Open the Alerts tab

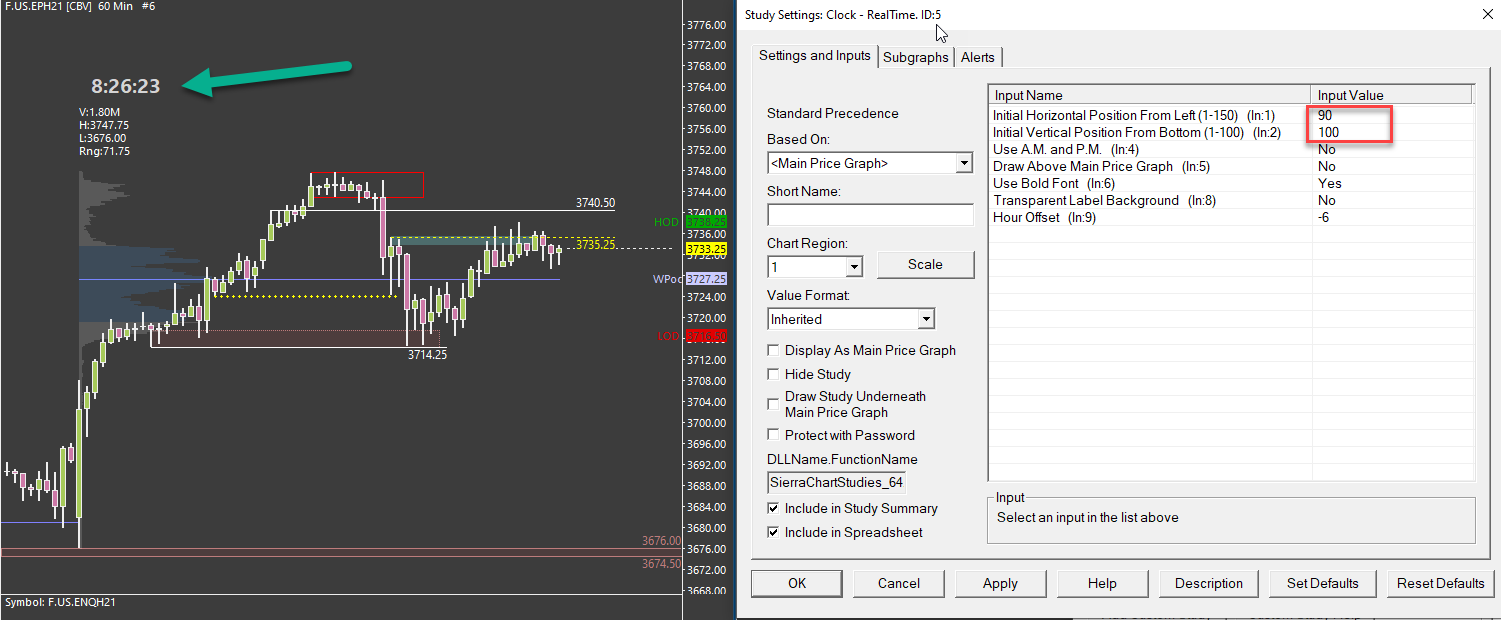[978, 57]
